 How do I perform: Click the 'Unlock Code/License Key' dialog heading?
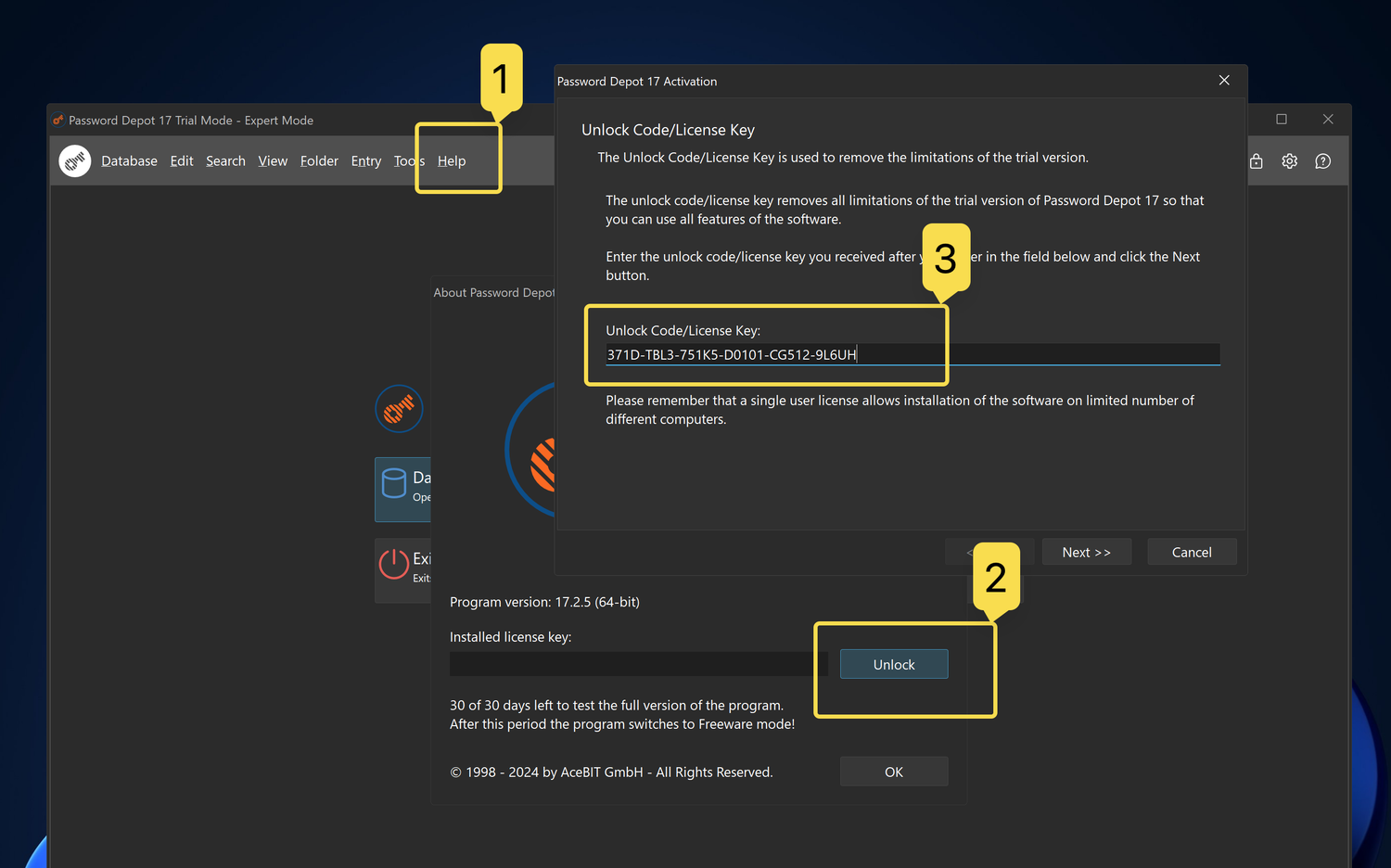668,130
